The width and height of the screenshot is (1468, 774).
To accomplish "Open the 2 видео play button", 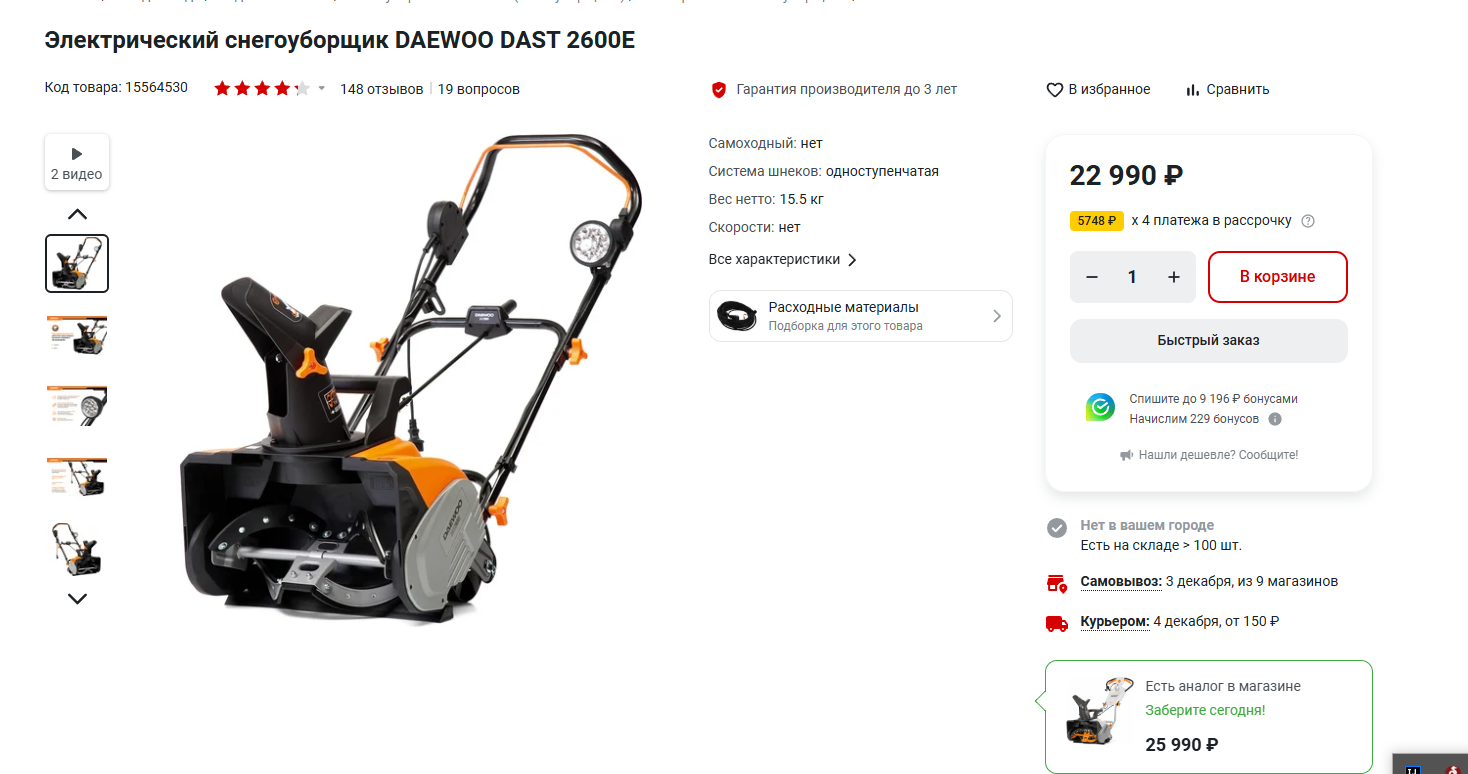I will click(77, 162).
